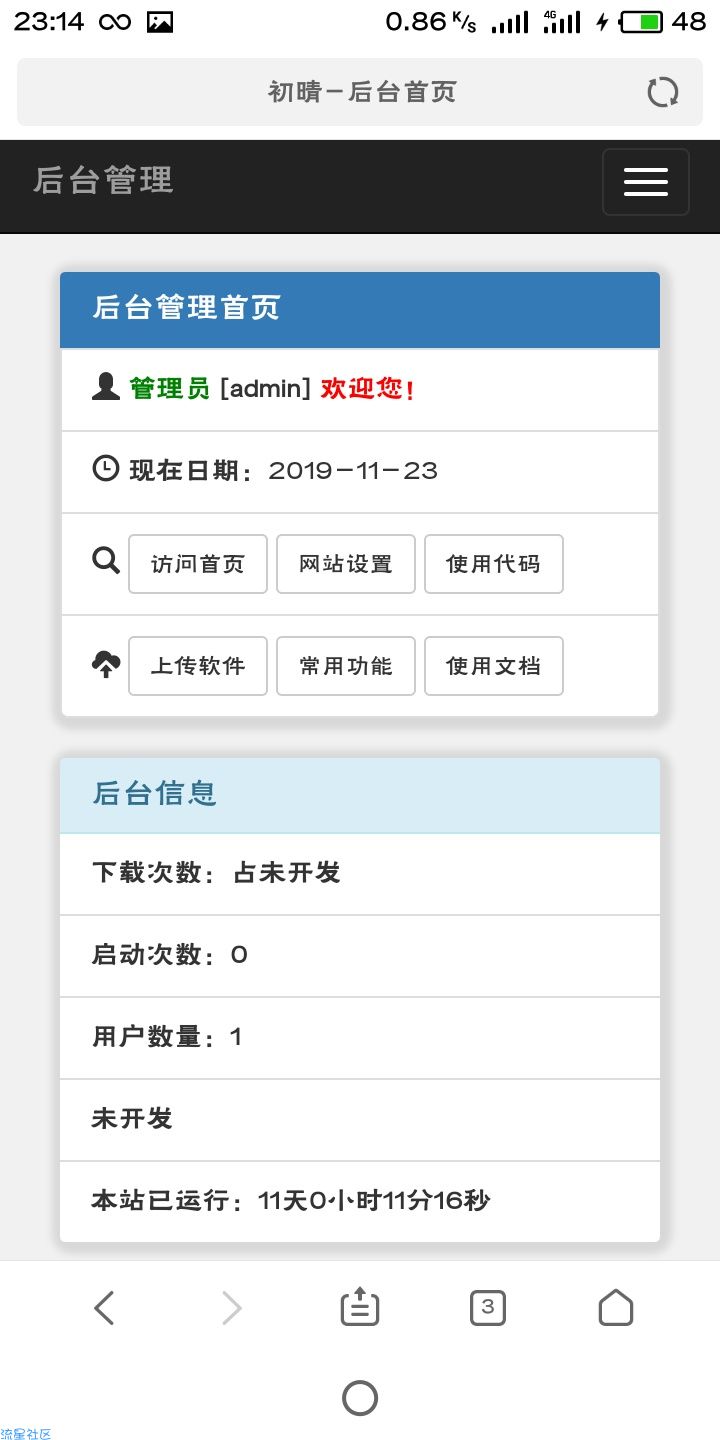Click the browser forward arrow
The width and height of the screenshot is (720, 1440).
(231, 1308)
